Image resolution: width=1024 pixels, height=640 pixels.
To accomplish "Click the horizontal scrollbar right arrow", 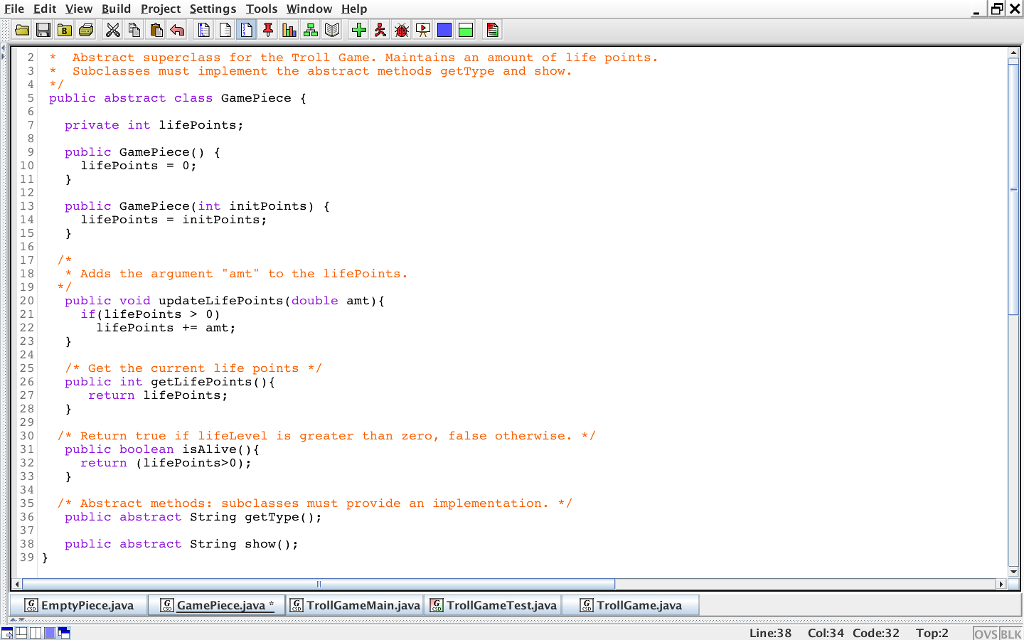I will (1001, 584).
